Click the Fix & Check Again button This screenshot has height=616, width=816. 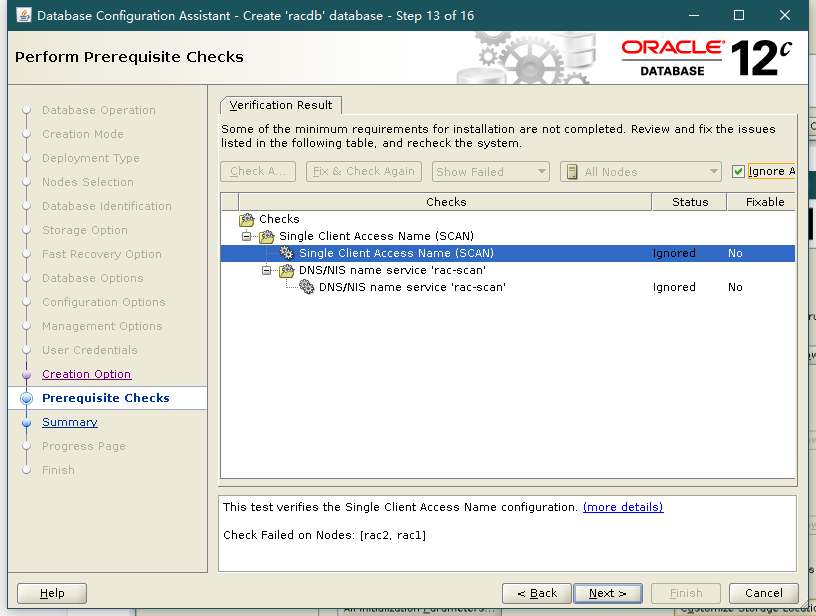[x=364, y=171]
